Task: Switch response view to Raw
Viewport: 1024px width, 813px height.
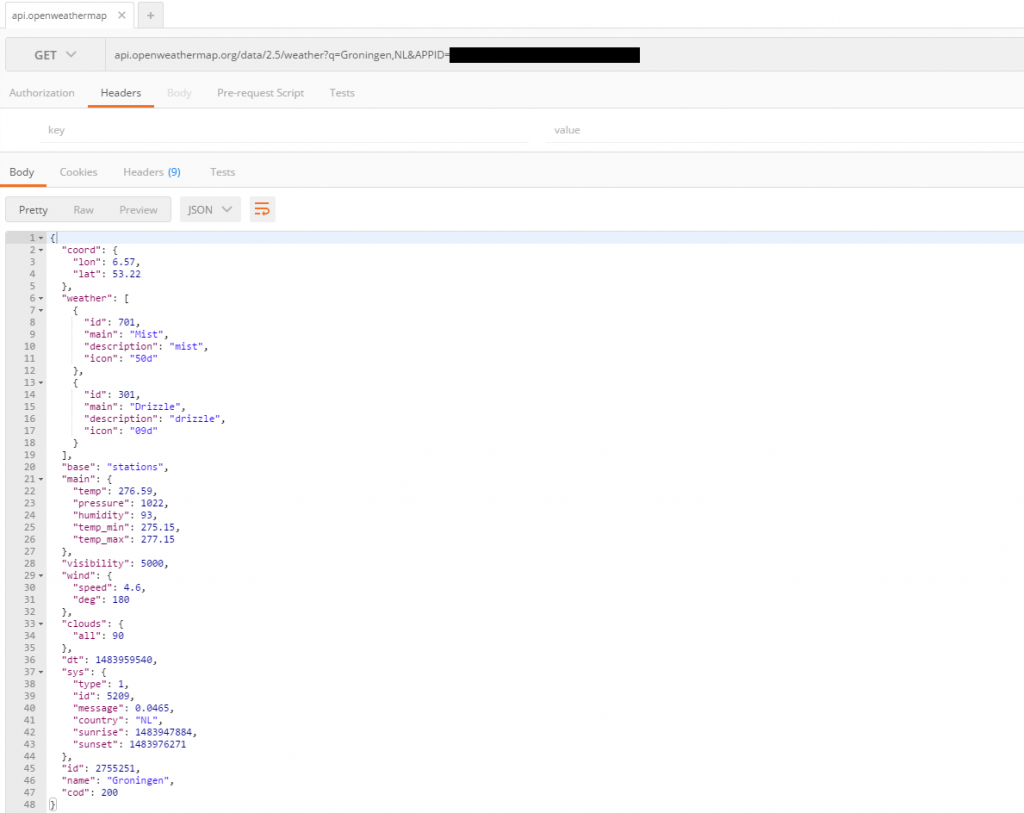Action: 83,209
